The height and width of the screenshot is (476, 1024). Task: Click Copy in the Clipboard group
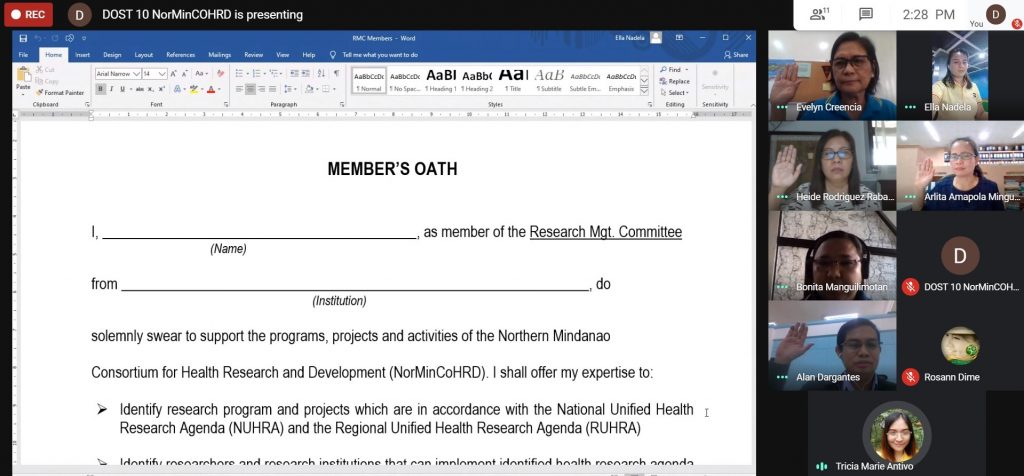[x=46, y=82]
